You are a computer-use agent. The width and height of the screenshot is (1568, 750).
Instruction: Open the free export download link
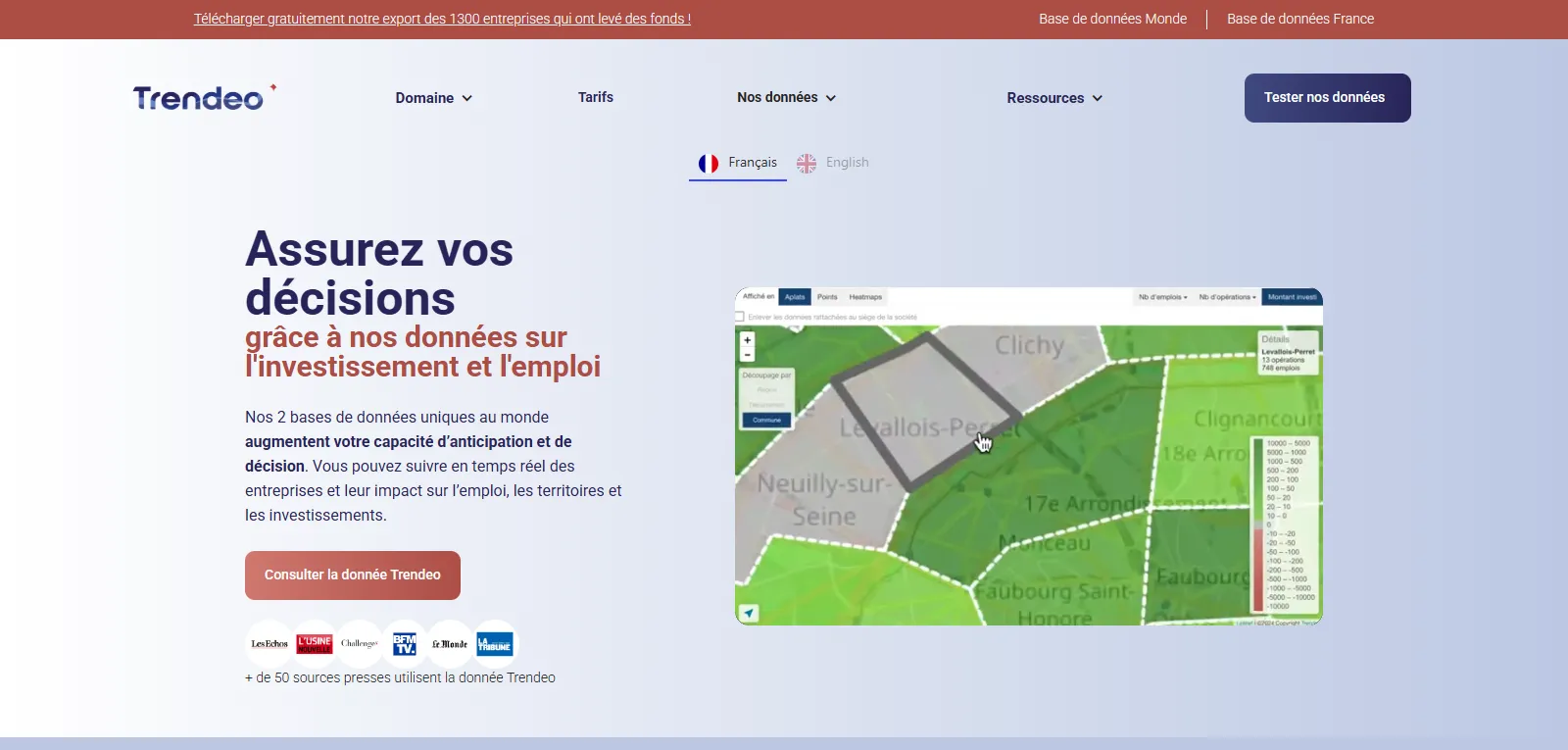(442, 19)
